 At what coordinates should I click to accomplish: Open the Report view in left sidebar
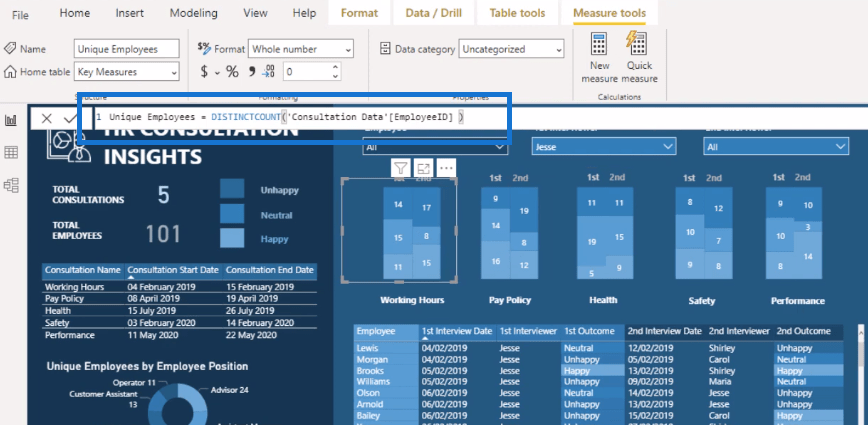[x=11, y=120]
